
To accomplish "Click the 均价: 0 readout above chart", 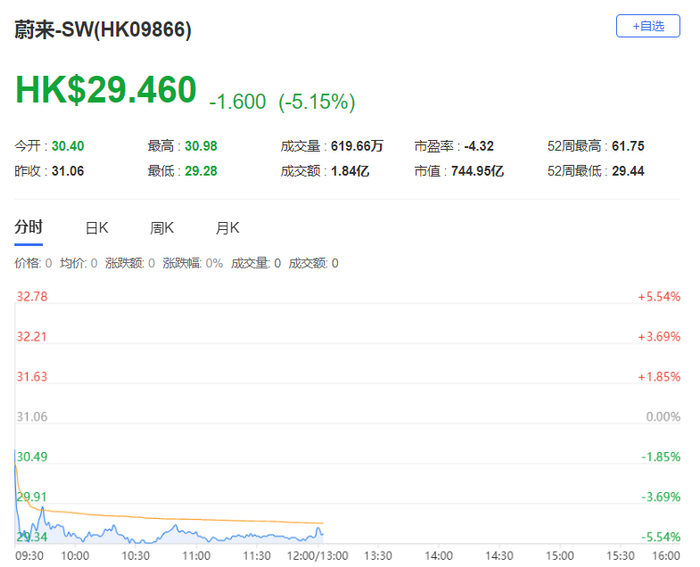I will (x=79, y=263).
